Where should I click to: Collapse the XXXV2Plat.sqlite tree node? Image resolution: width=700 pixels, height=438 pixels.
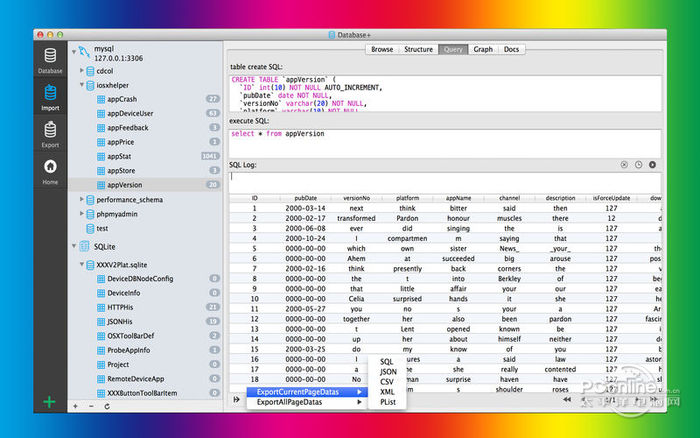(x=81, y=264)
